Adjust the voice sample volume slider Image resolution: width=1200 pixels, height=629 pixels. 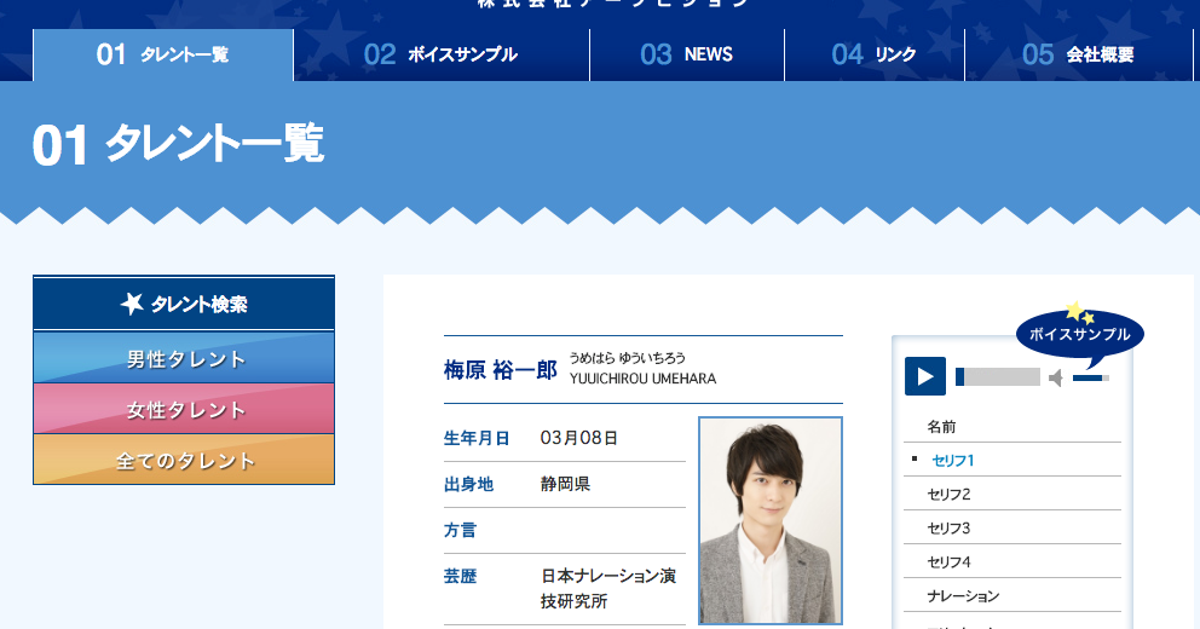click(1091, 377)
